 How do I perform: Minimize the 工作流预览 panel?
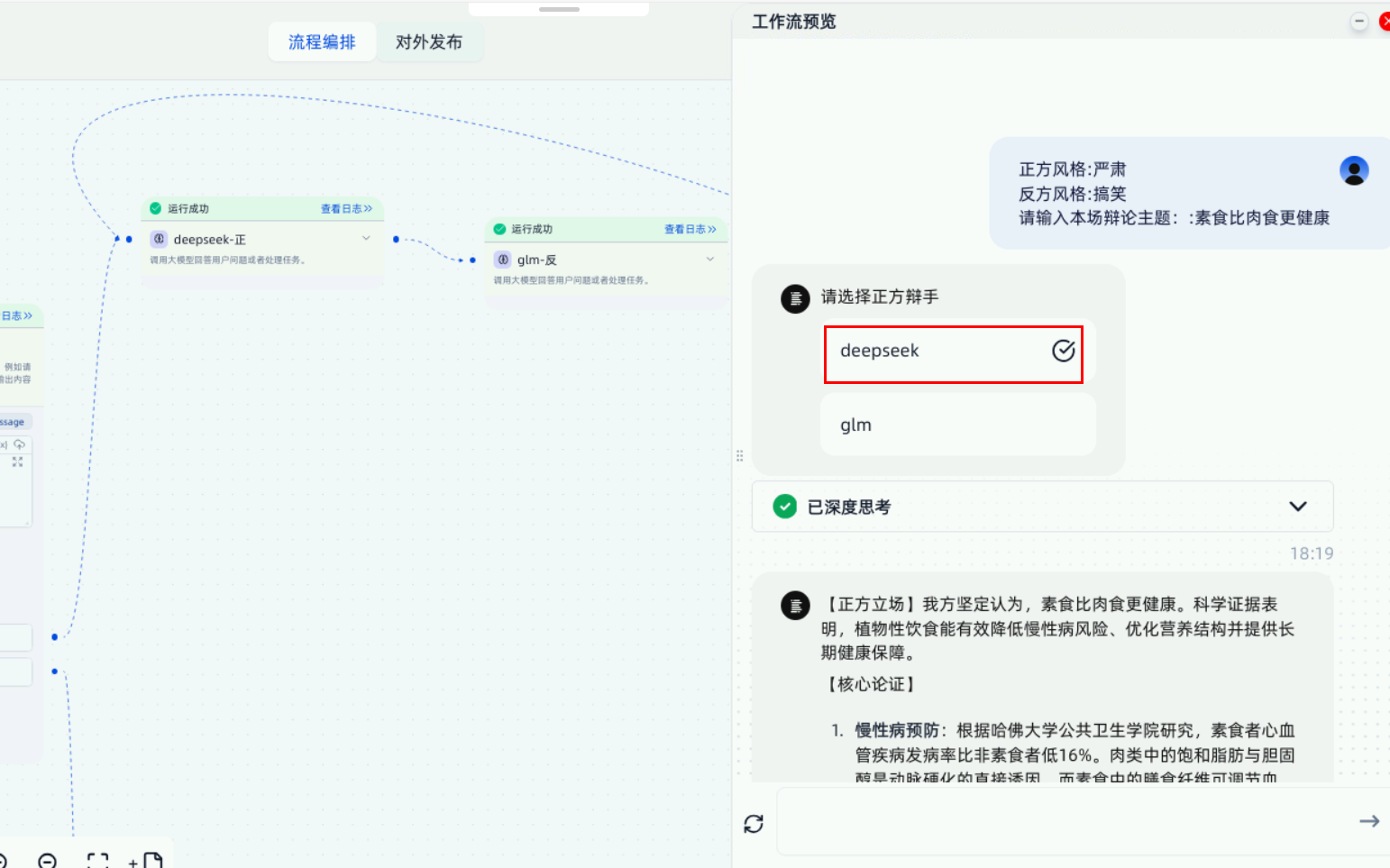click(x=1359, y=22)
